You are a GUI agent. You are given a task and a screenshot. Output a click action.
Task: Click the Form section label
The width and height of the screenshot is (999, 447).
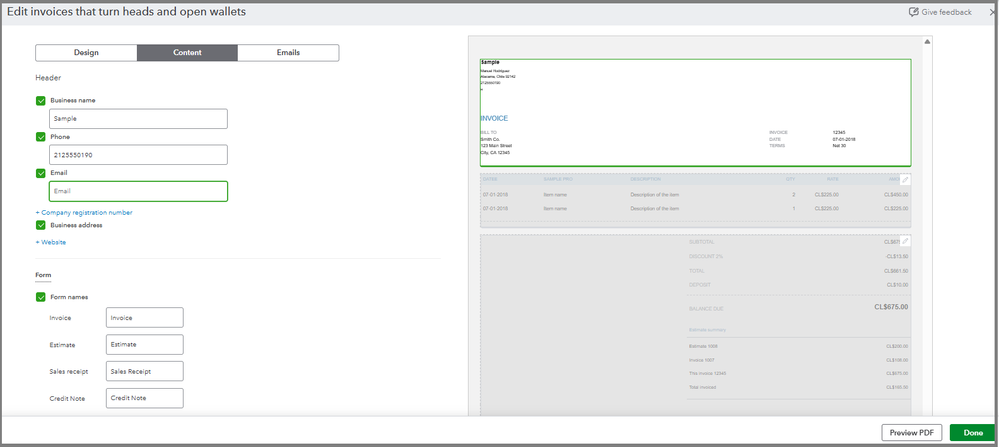tap(43, 275)
